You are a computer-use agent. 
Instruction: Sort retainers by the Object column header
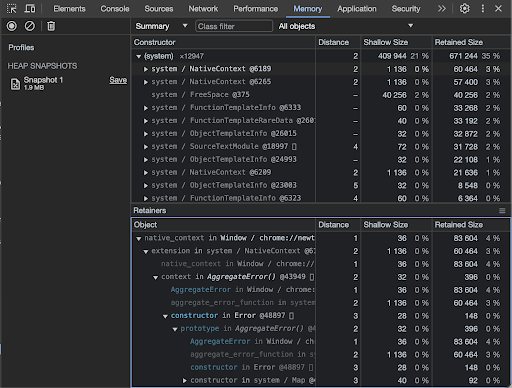(223, 225)
